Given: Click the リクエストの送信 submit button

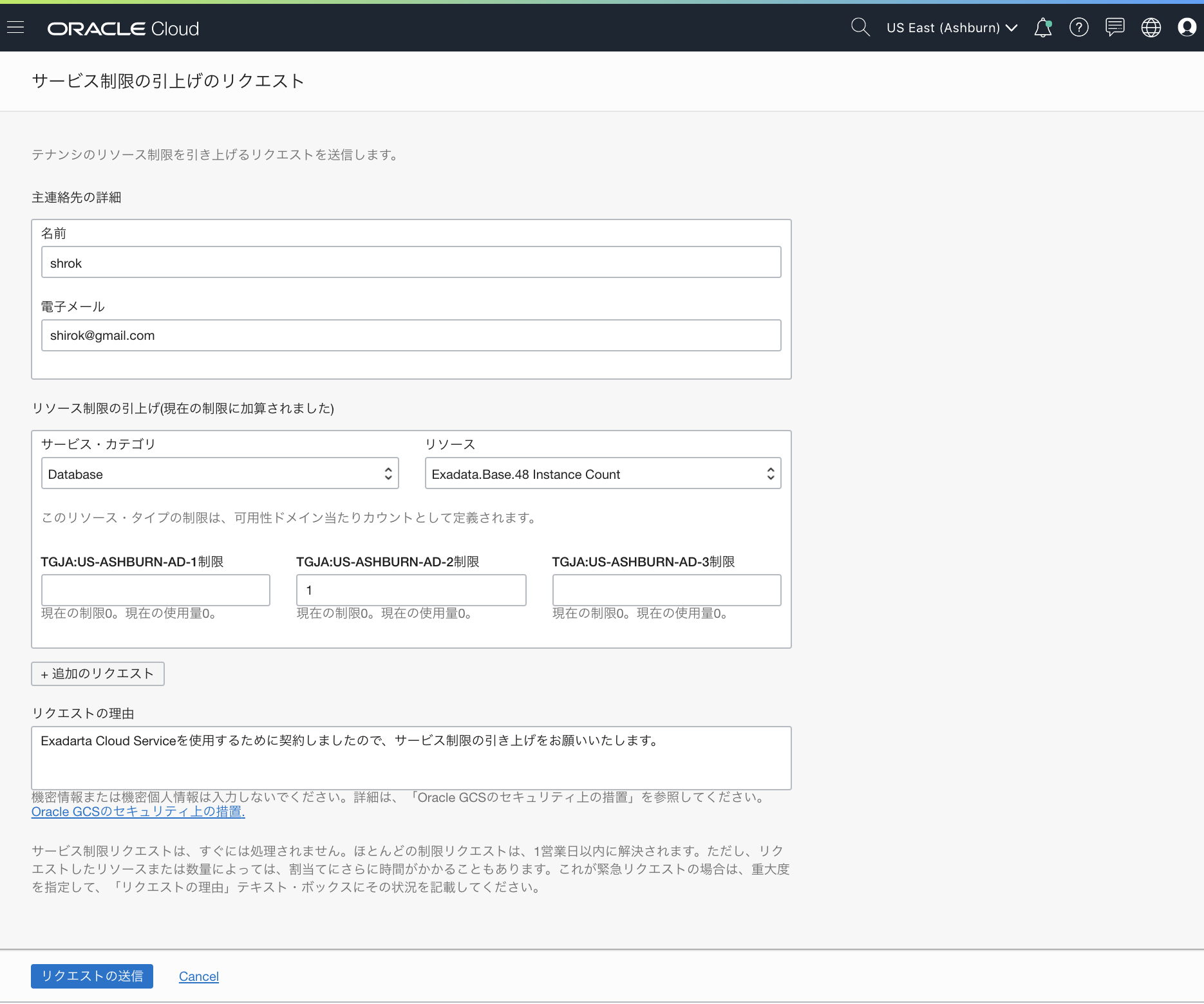Looking at the screenshot, I should [92, 976].
